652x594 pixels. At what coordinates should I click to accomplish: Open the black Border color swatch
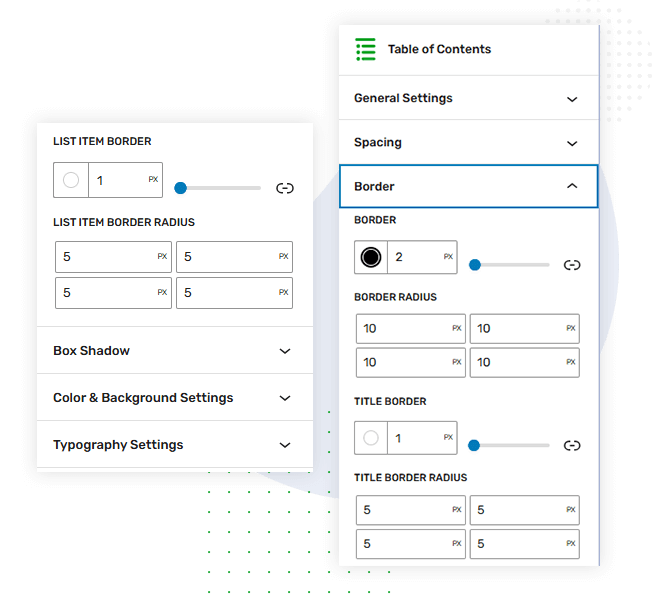pos(371,258)
